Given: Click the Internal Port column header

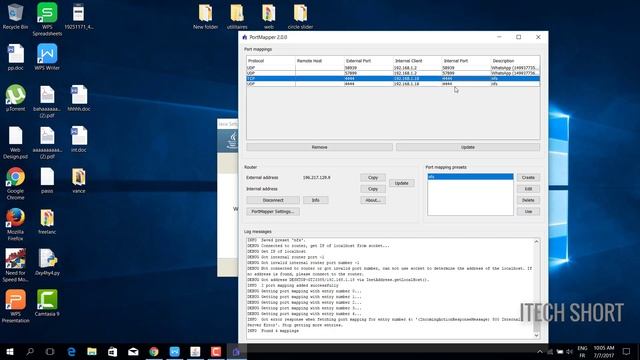Looking at the screenshot, I should 466,61.
